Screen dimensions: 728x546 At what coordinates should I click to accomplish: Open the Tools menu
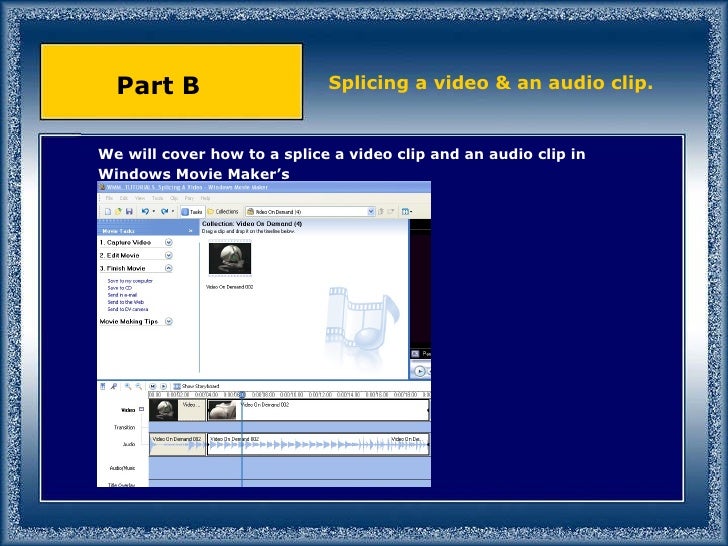[158, 198]
